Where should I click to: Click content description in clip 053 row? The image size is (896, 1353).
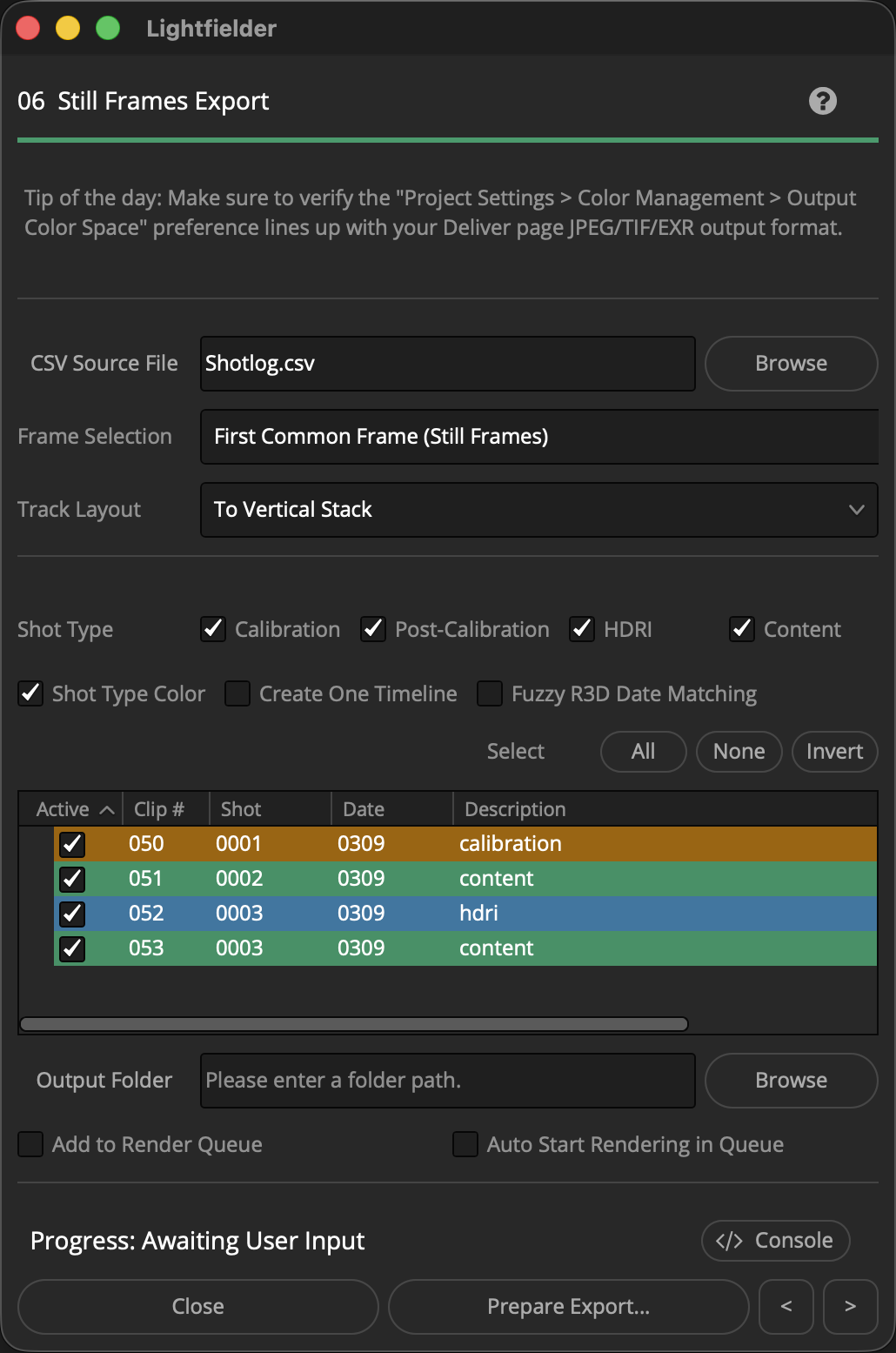pyautogui.click(x=497, y=948)
